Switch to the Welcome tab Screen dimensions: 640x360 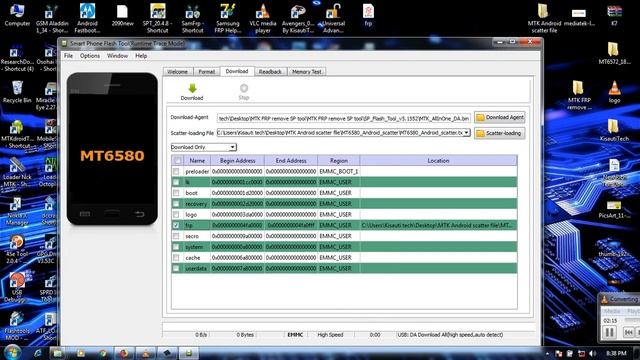coord(178,72)
